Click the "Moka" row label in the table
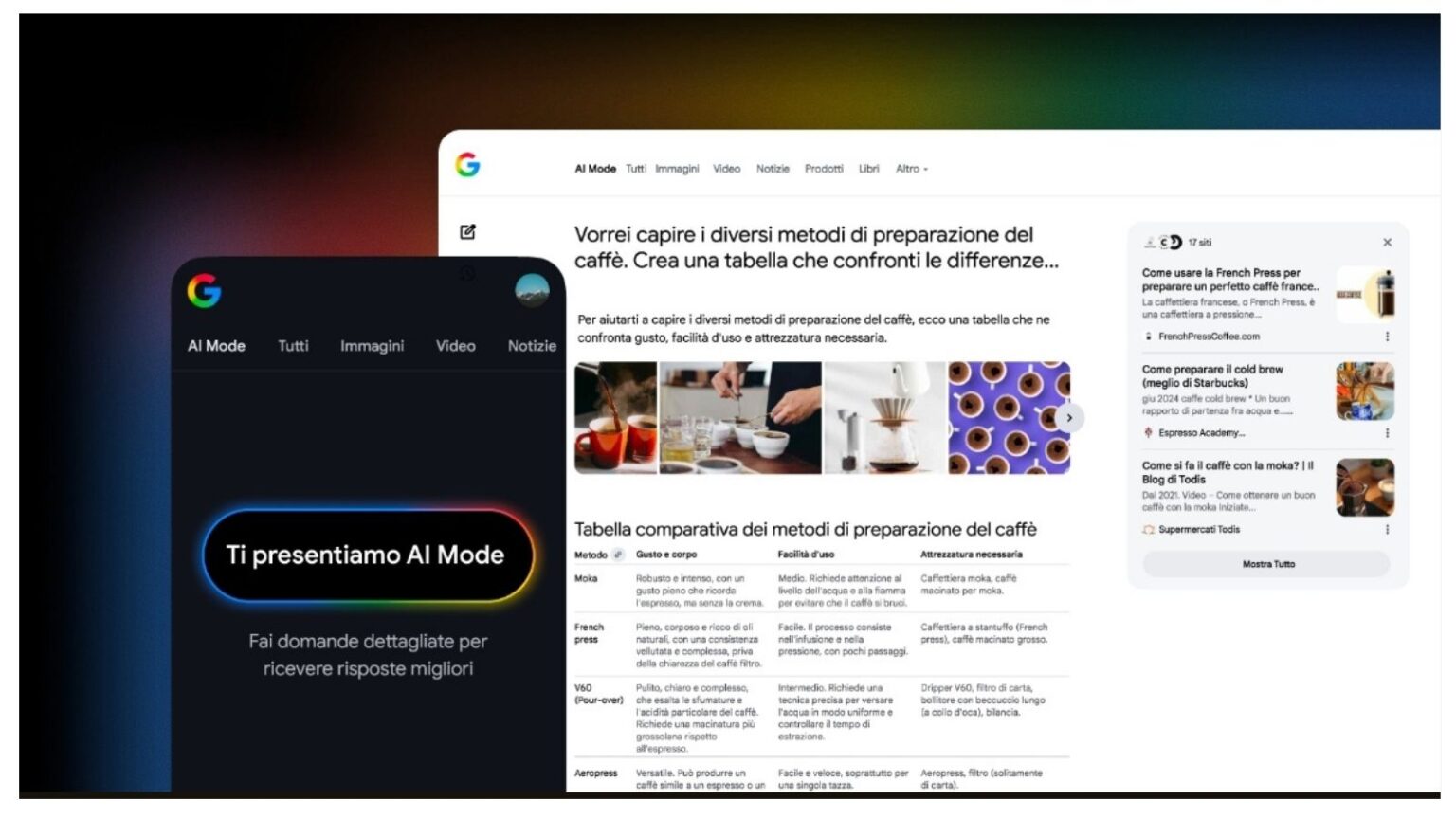This screenshot has height=819, width=1456. point(586,578)
